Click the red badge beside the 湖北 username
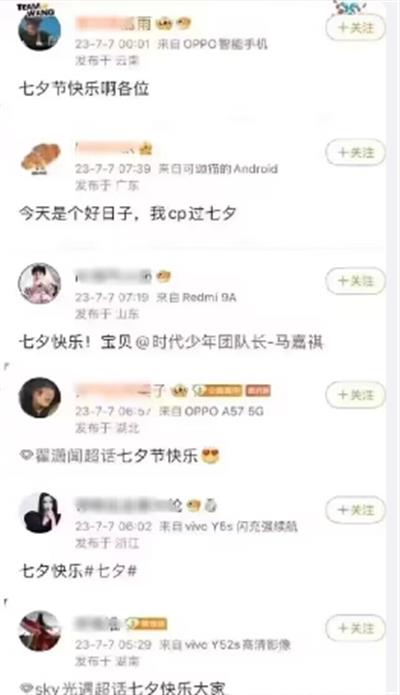Viewport: 400px width, 695px height. point(258,390)
